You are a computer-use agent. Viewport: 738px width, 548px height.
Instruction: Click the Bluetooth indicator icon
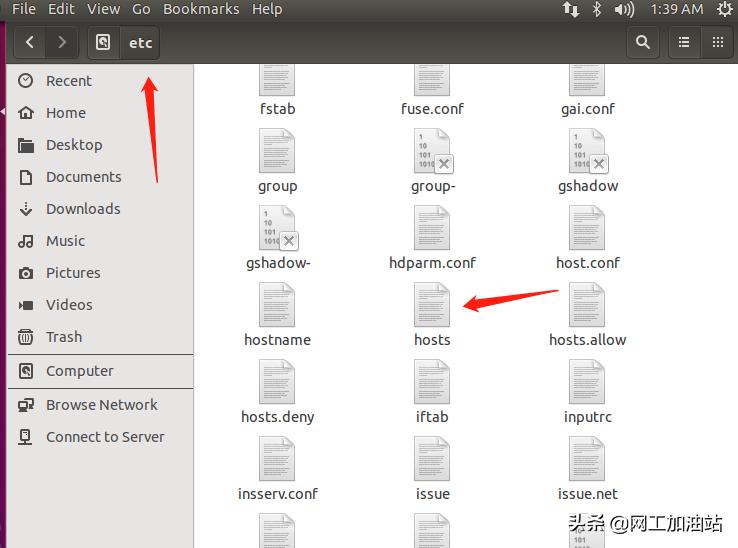point(597,9)
